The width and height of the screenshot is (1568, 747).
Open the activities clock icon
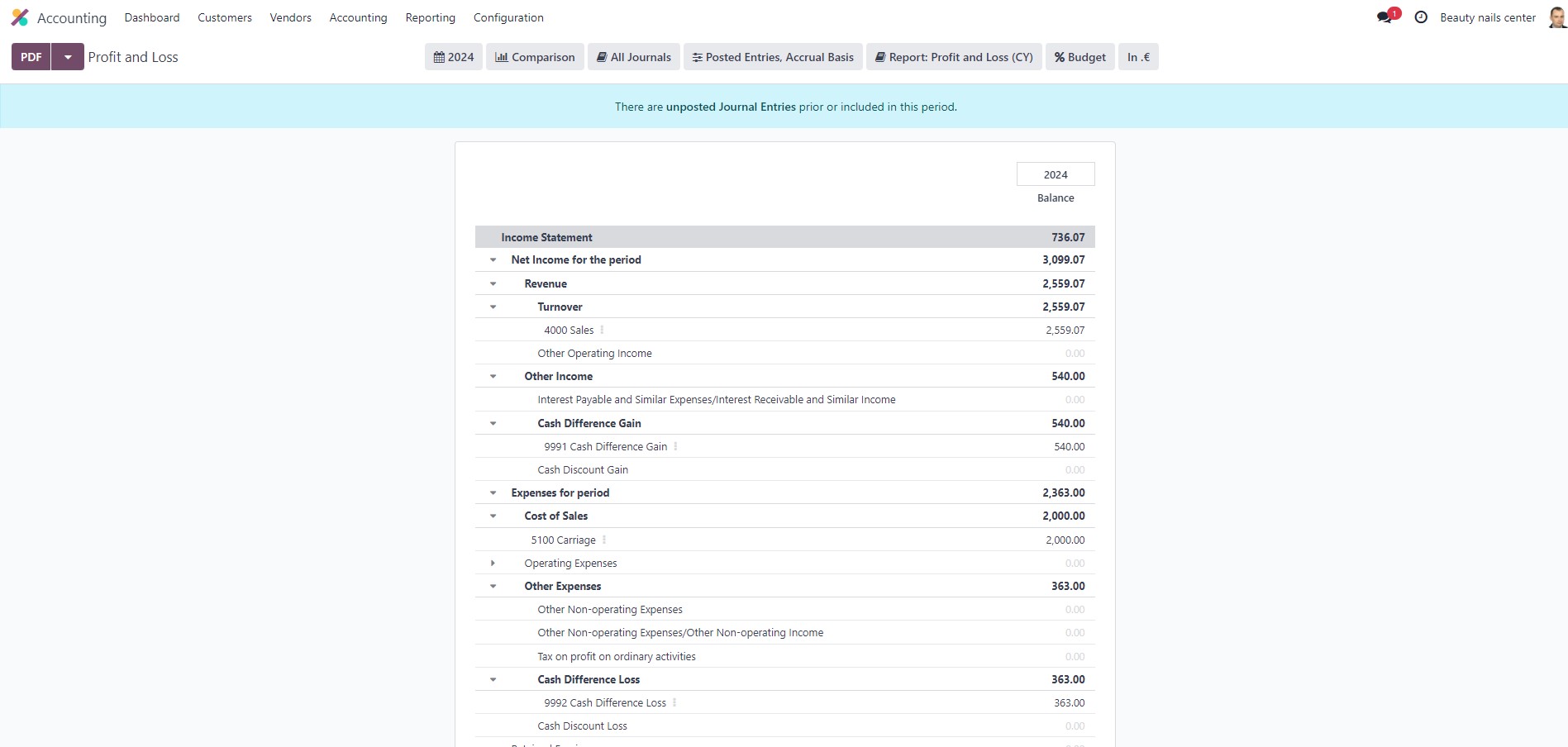click(1421, 17)
